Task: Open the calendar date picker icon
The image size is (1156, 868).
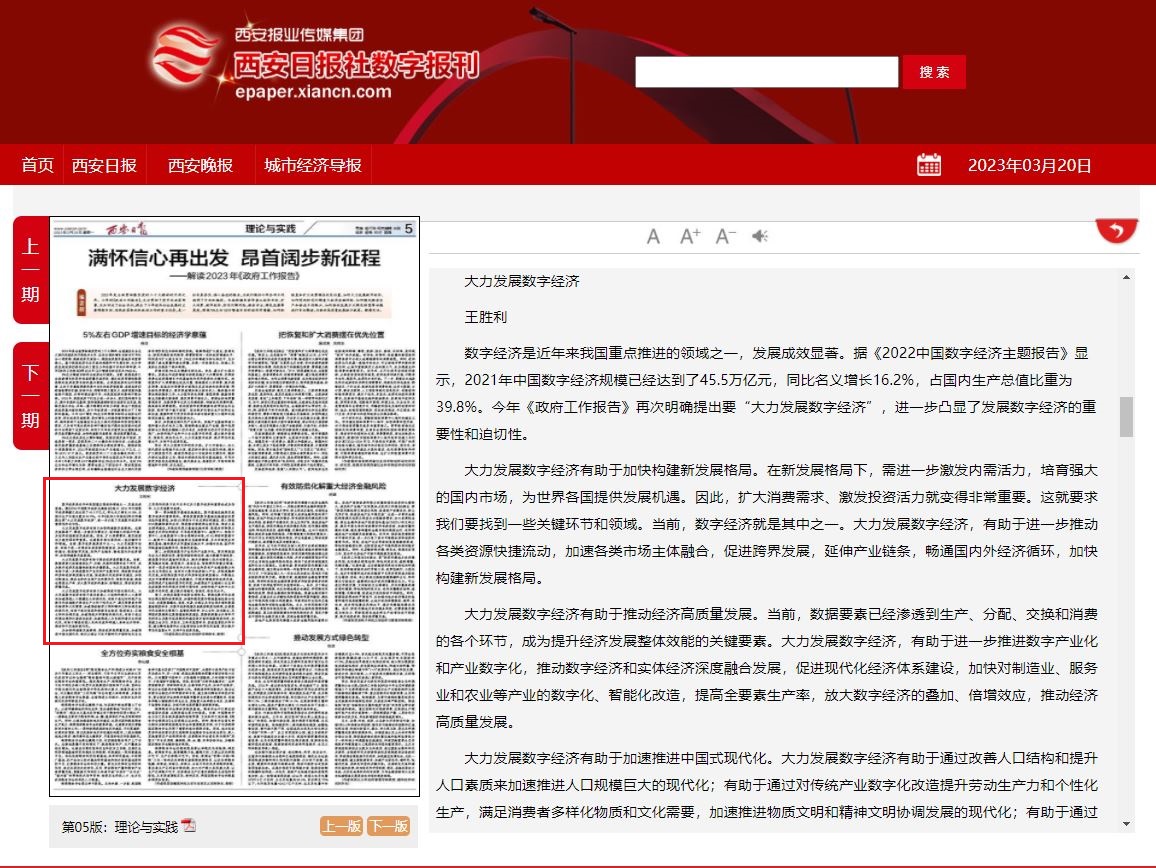Action: tap(929, 165)
